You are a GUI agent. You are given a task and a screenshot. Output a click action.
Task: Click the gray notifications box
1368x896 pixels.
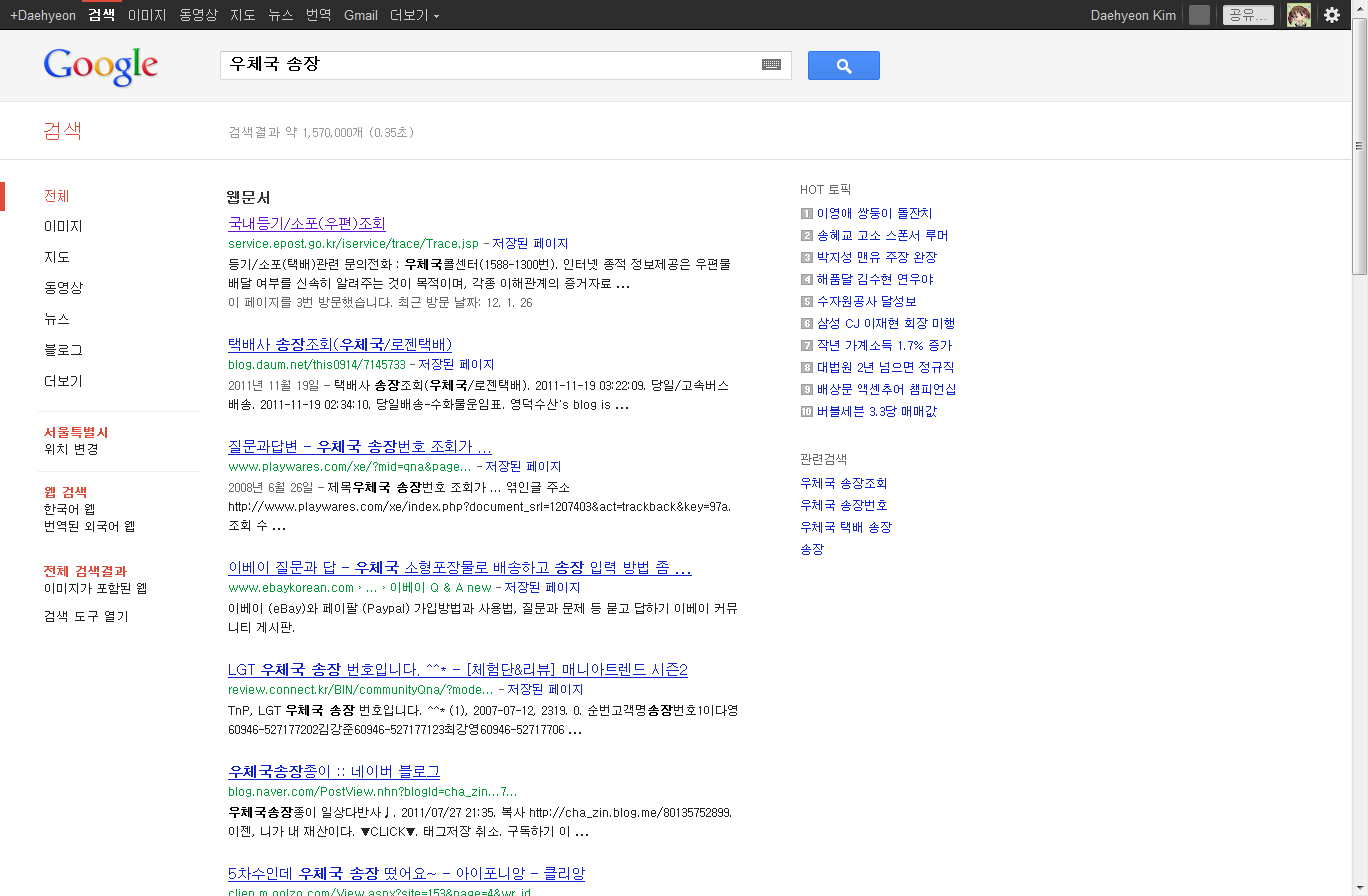click(x=1199, y=15)
